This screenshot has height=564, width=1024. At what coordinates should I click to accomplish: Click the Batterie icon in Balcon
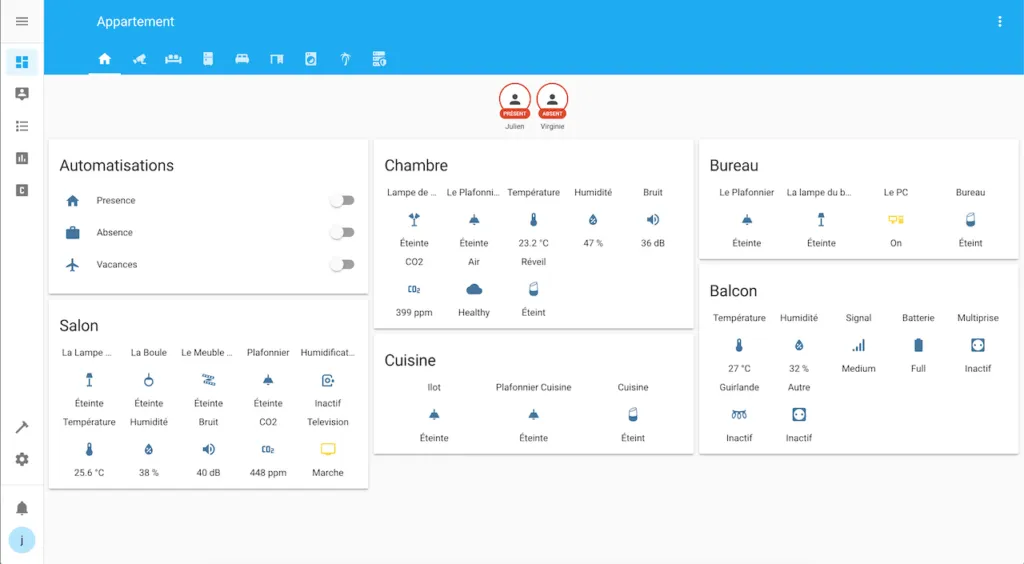[918, 345]
